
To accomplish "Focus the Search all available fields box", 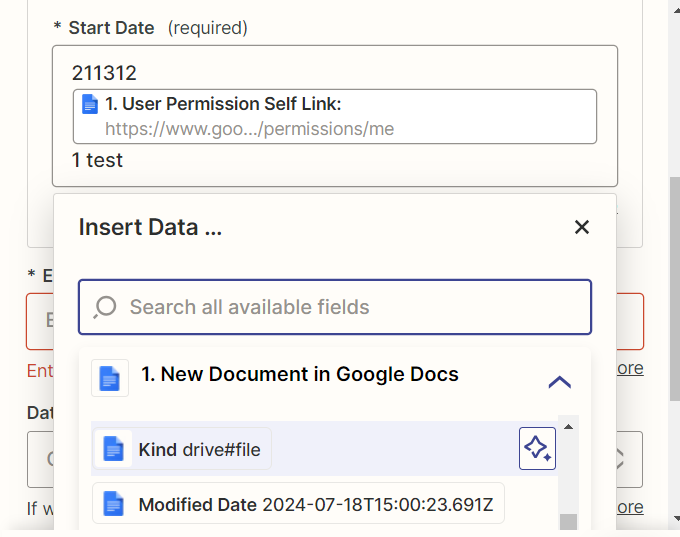I will 350,307.
